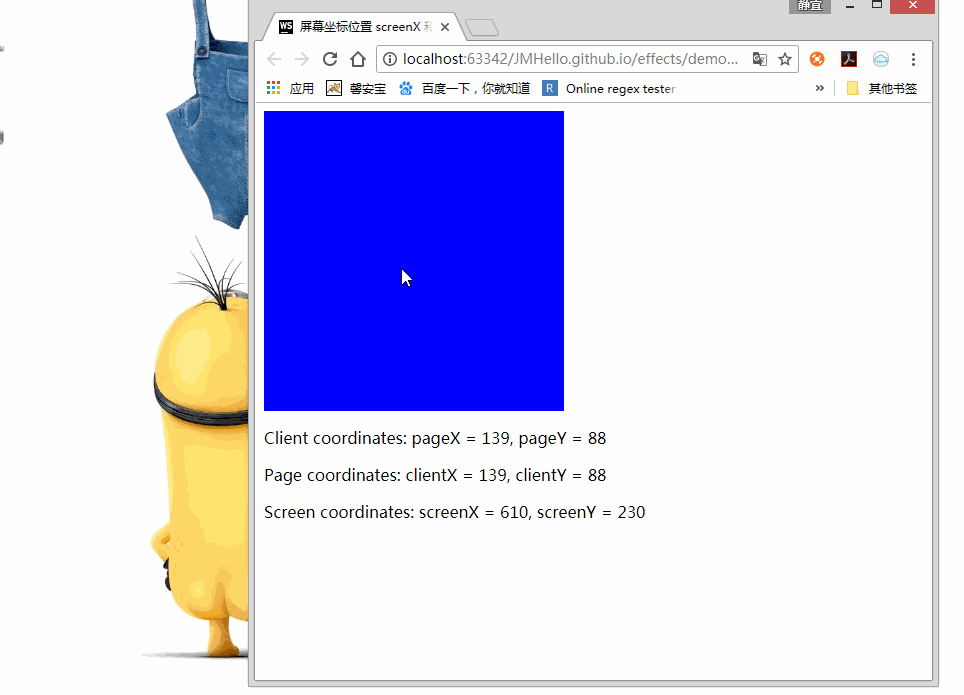Open the Chrome three-dot menu

[913, 59]
